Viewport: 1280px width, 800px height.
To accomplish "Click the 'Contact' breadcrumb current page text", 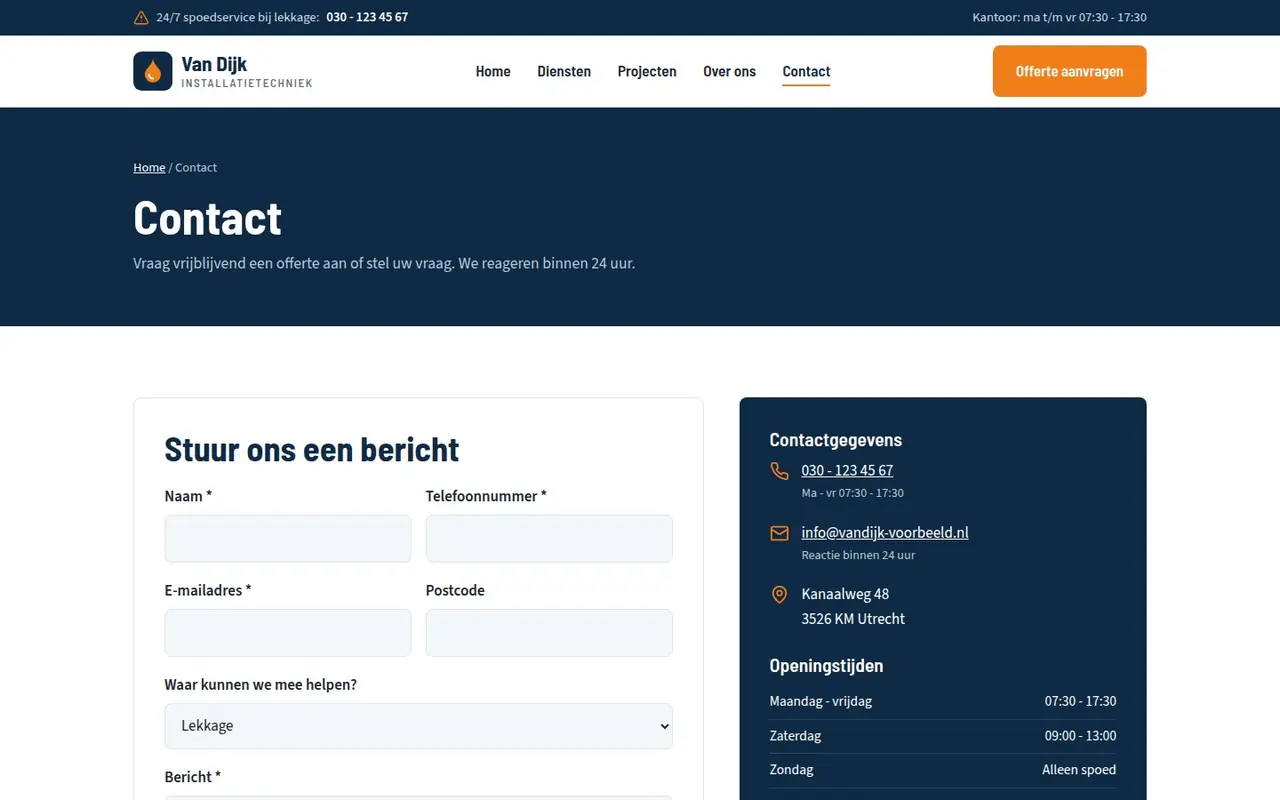I will (x=196, y=168).
